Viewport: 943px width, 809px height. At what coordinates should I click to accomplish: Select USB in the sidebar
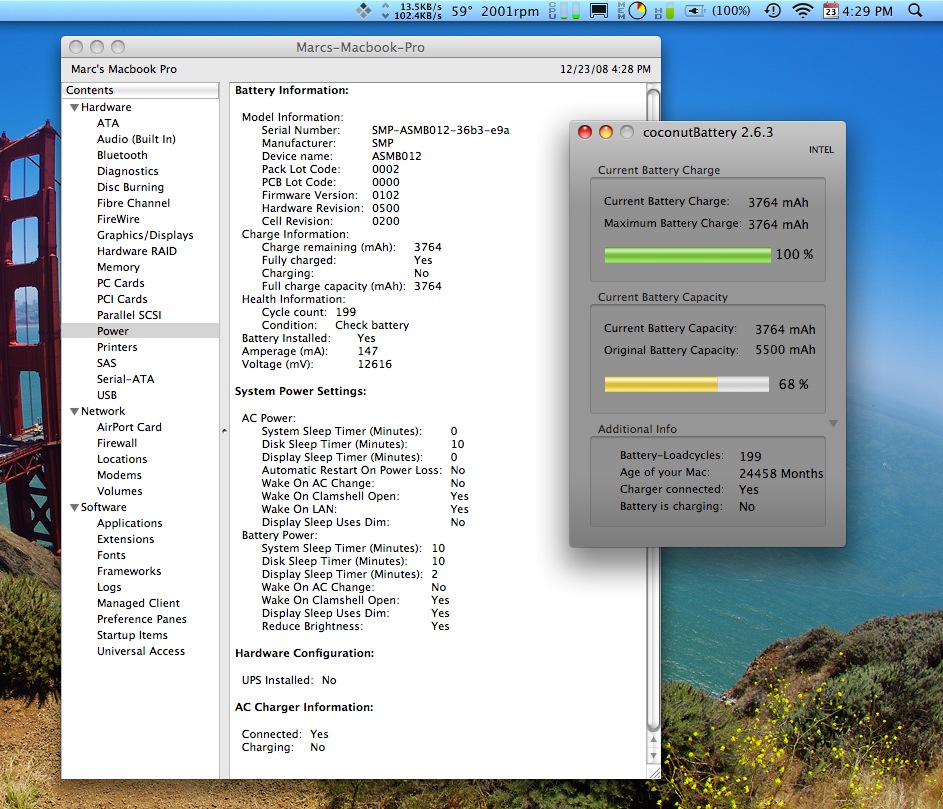[107, 395]
